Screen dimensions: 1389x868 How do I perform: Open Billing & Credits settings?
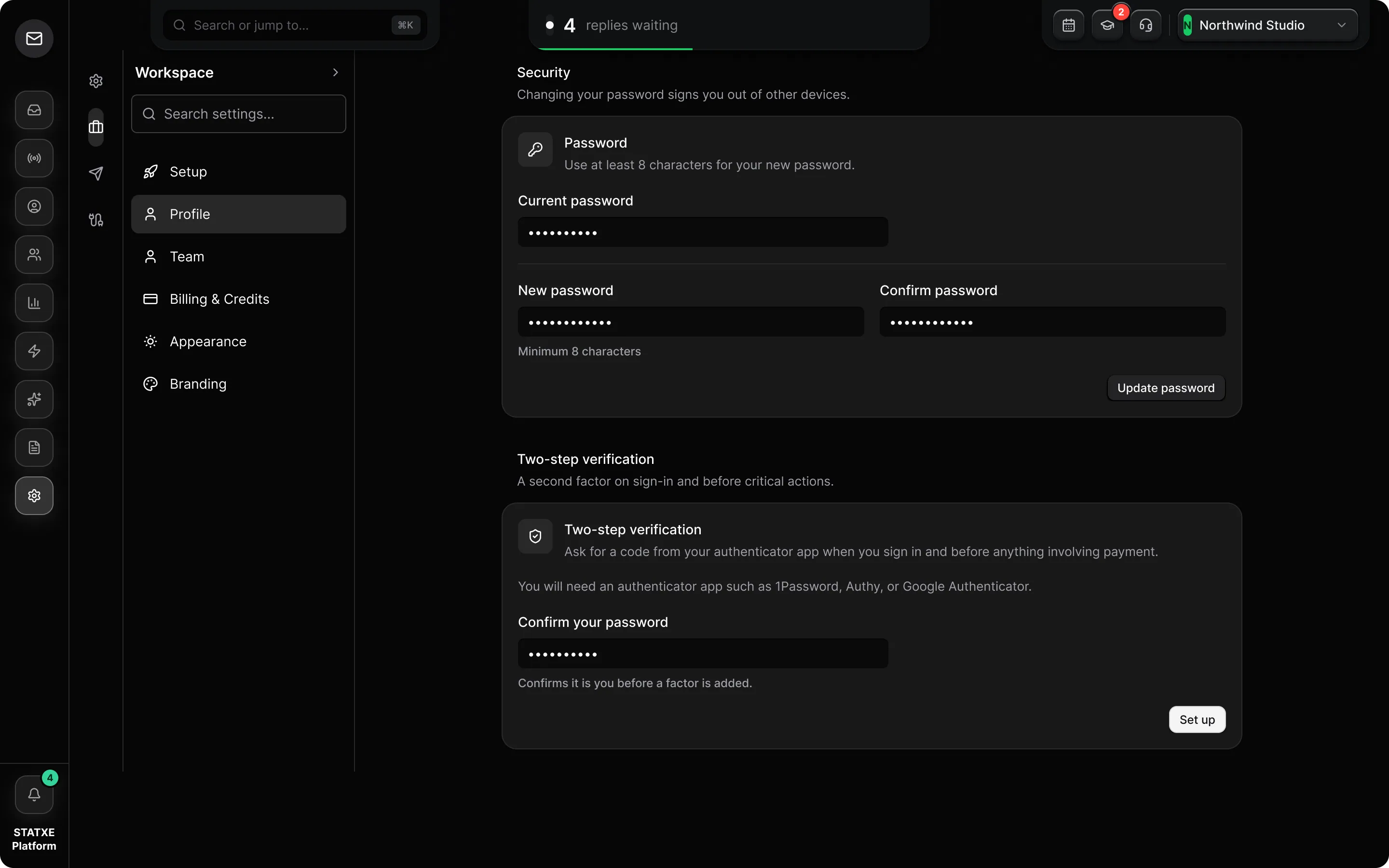coord(238,299)
